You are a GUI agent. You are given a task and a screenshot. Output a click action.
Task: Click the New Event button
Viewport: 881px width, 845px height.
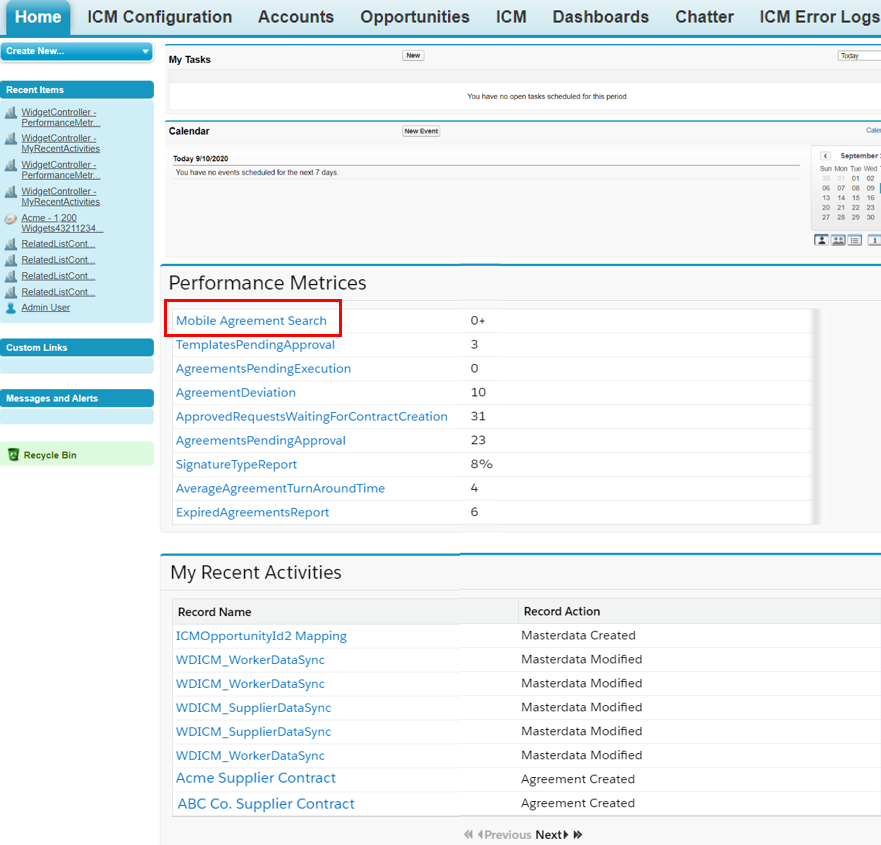click(x=421, y=131)
